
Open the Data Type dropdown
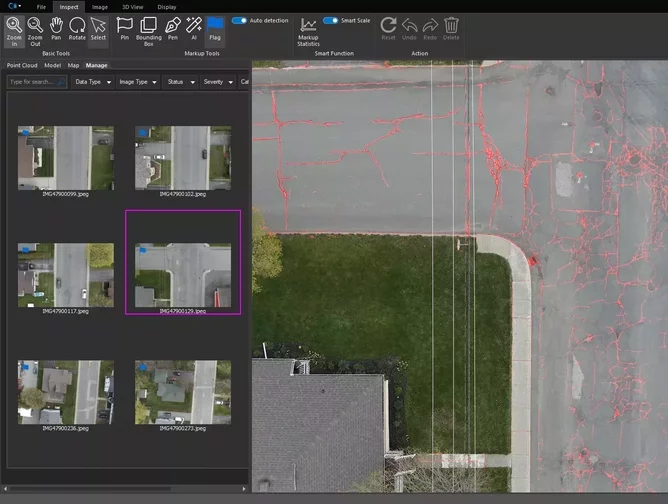coord(93,82)
